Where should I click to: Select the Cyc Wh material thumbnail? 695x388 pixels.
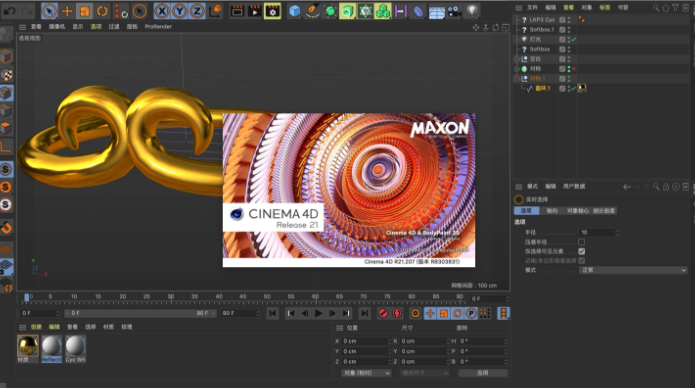pyautogui.click(x=76, y=346)
